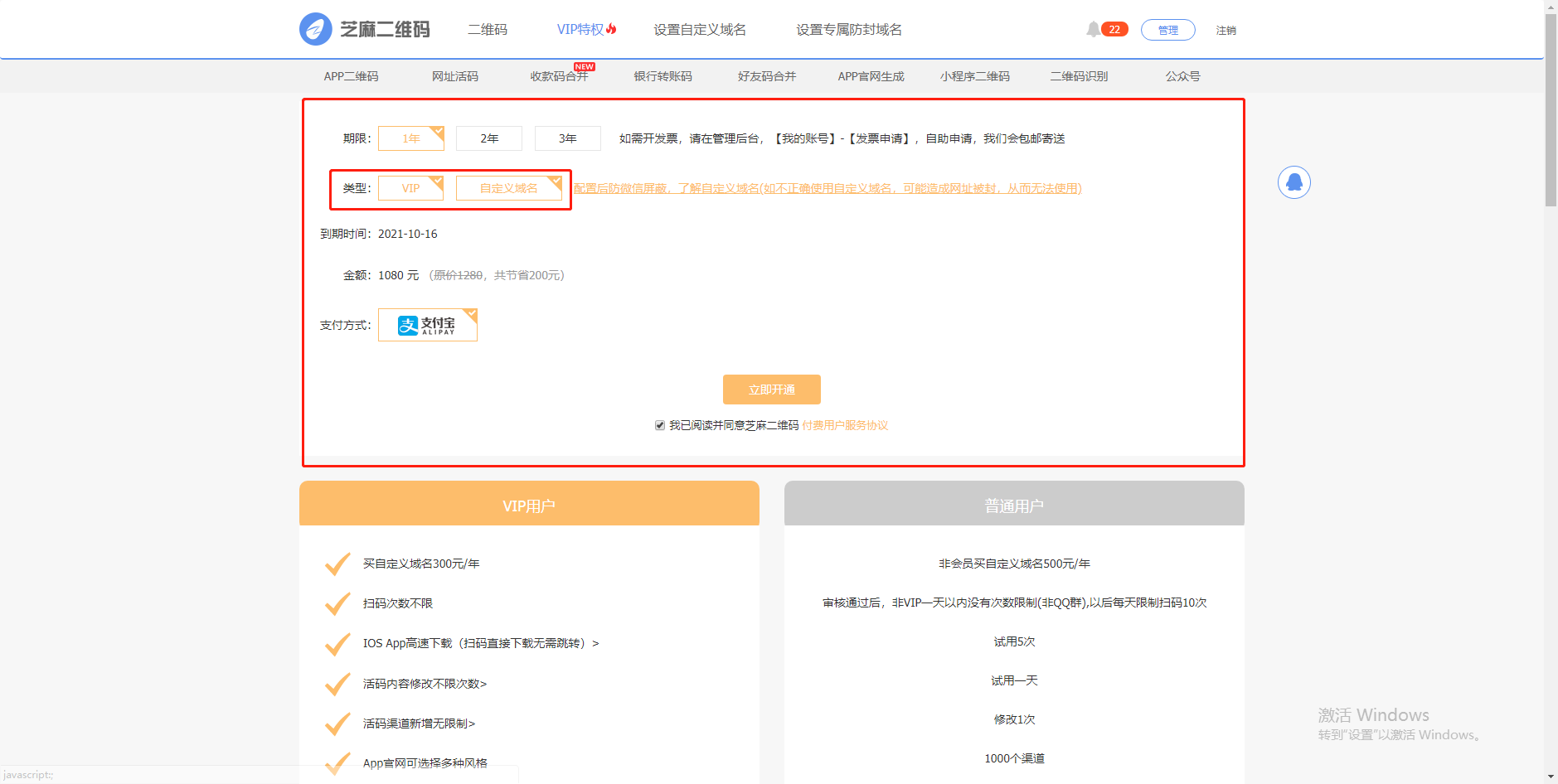Switch to the 银行转账码 tab
This screenshot has width=1558, height=784.
coord(663,76)
